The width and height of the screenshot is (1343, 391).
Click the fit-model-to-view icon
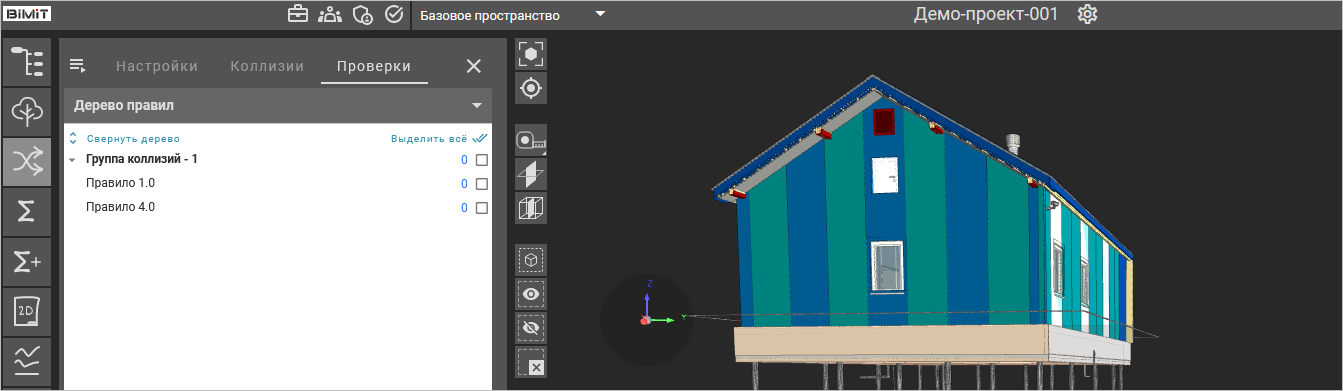pos(531,54)
